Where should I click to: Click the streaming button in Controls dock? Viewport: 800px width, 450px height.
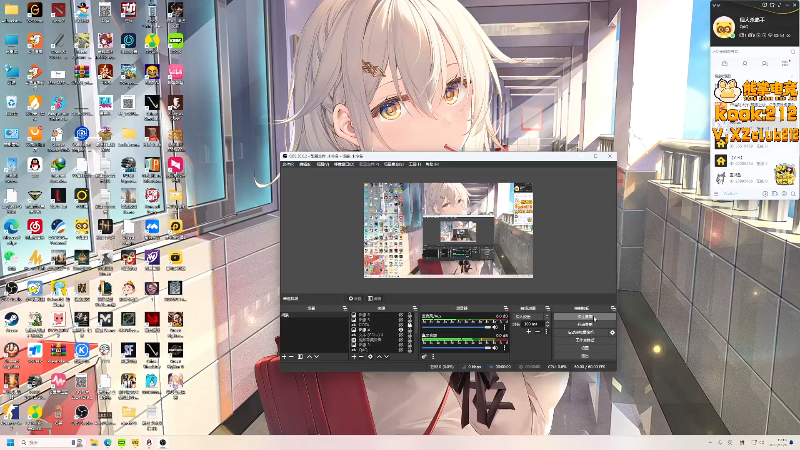click(585, 316)
